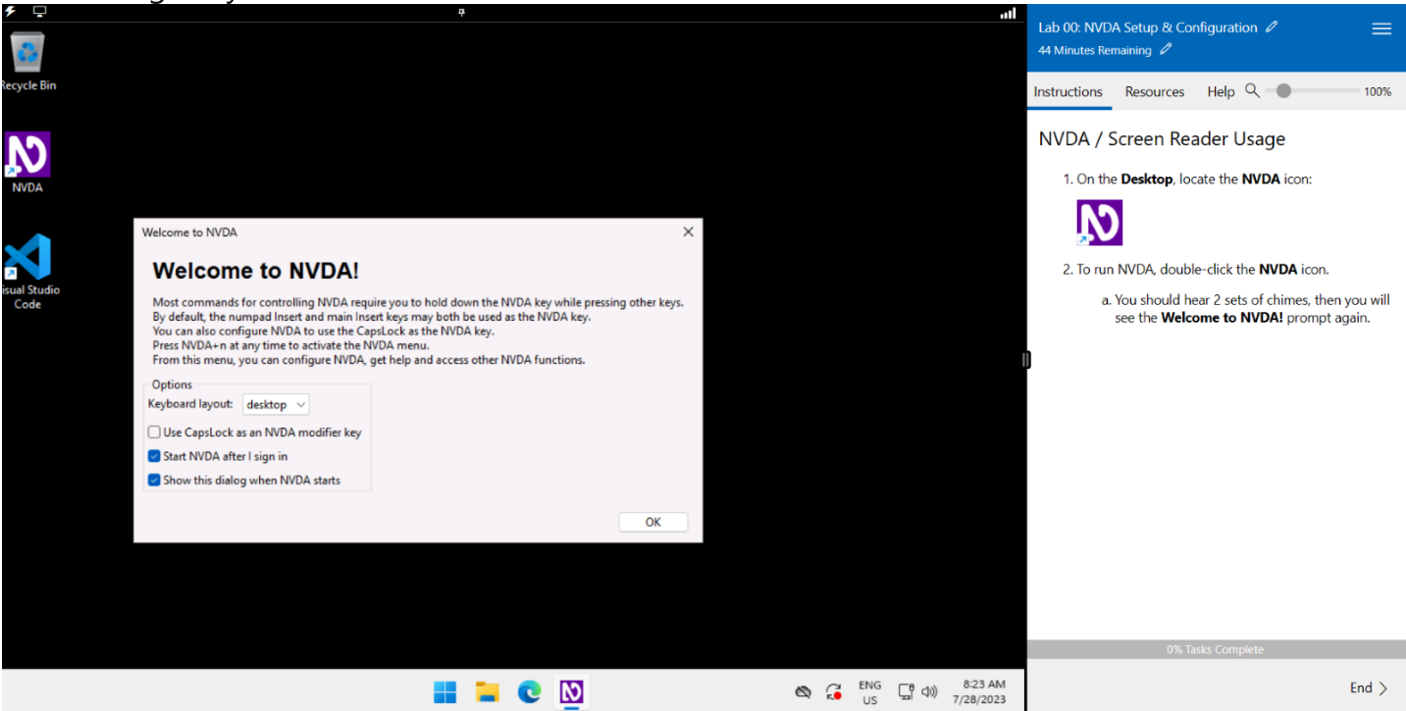1406x711 pixels.
Task: Click the volume icon in system tray
Action: 930,691
